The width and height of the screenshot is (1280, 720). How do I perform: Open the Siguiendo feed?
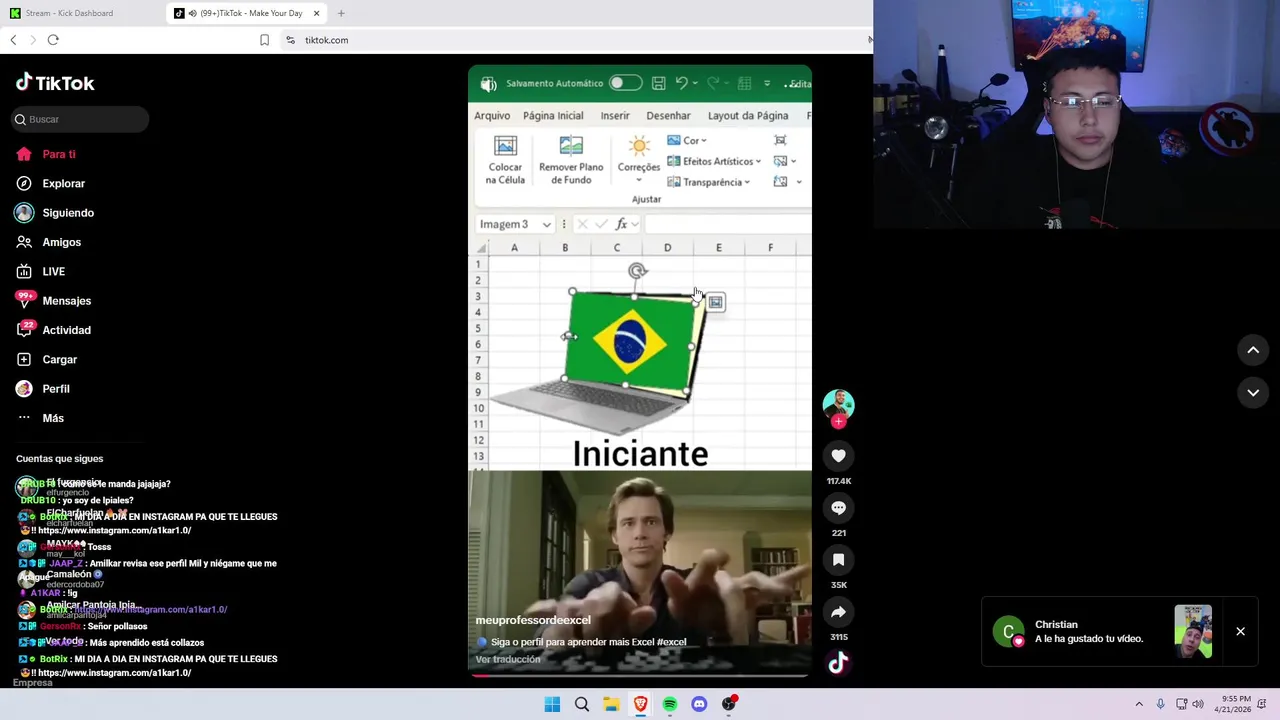pyautogui.click(x=68, y=212)
